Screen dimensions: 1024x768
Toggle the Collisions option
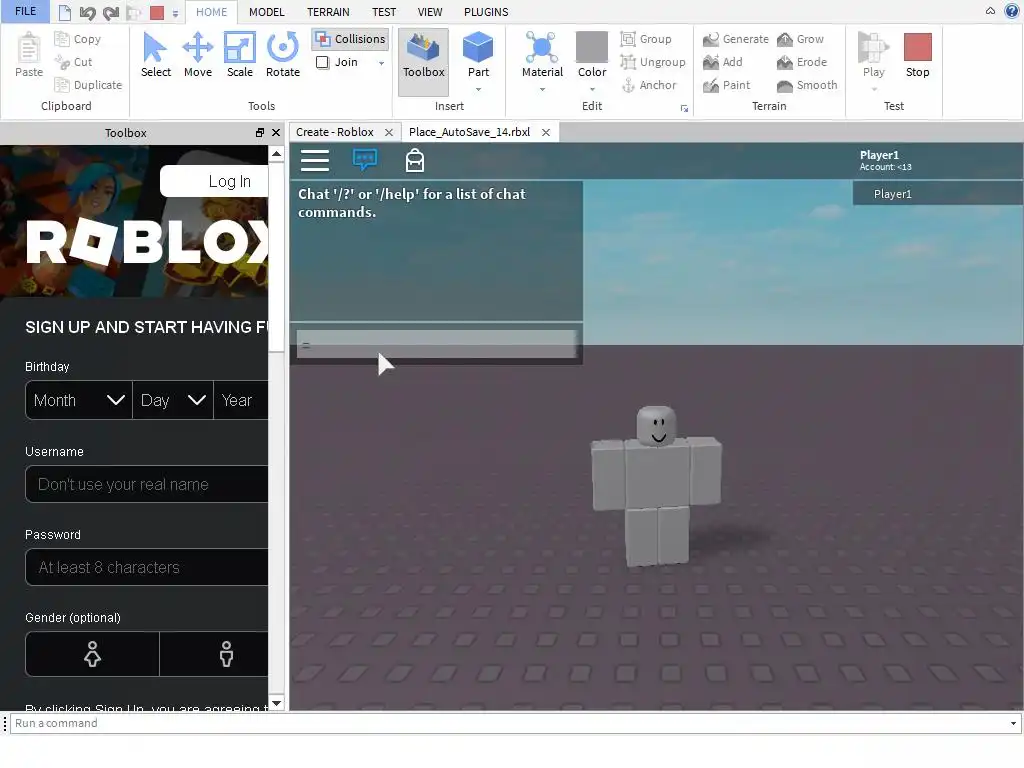coord(351,39)
